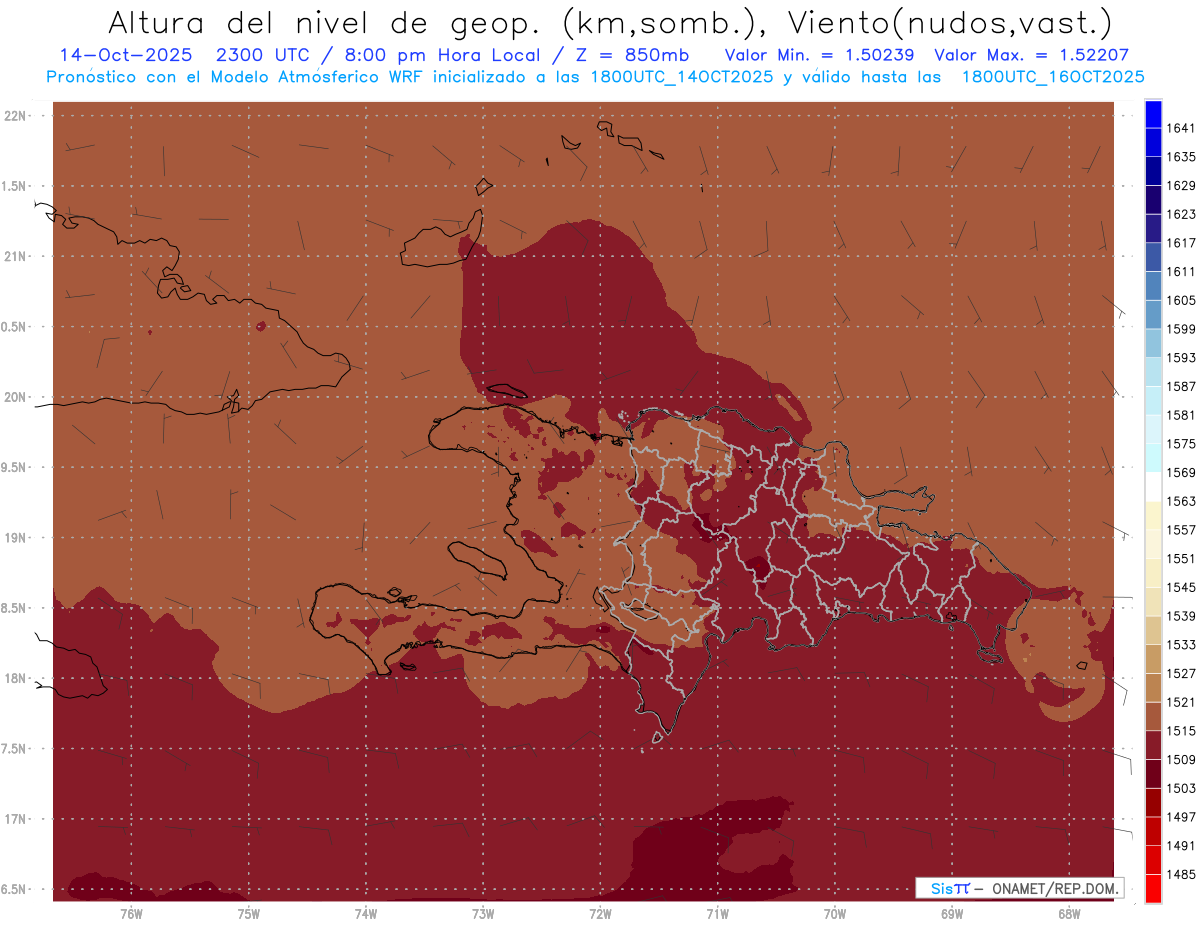Click the bright red bottom segment of color bar
The image size is (1200, 927).
[1153, 888]
